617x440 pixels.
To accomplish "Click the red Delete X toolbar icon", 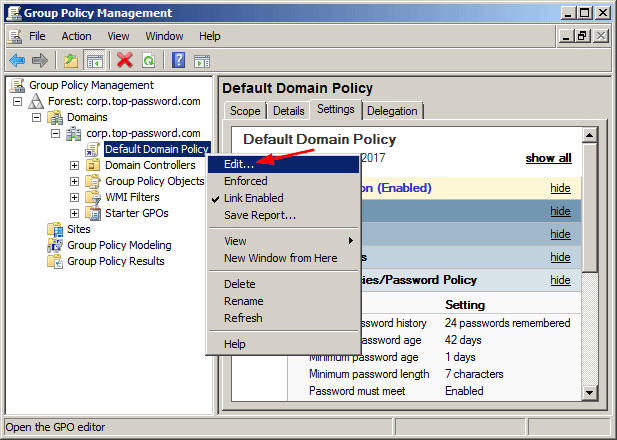I will (125, 60).
